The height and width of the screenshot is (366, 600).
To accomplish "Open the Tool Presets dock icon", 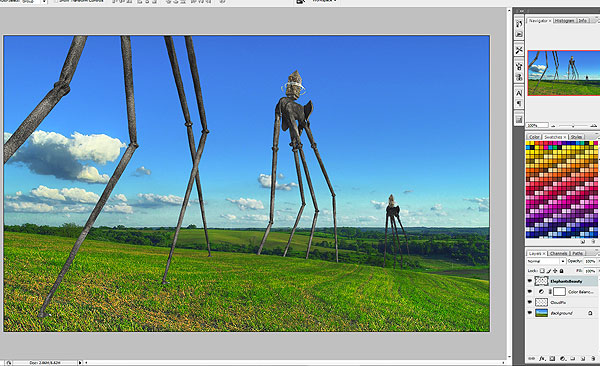I will tap(519, 50).
